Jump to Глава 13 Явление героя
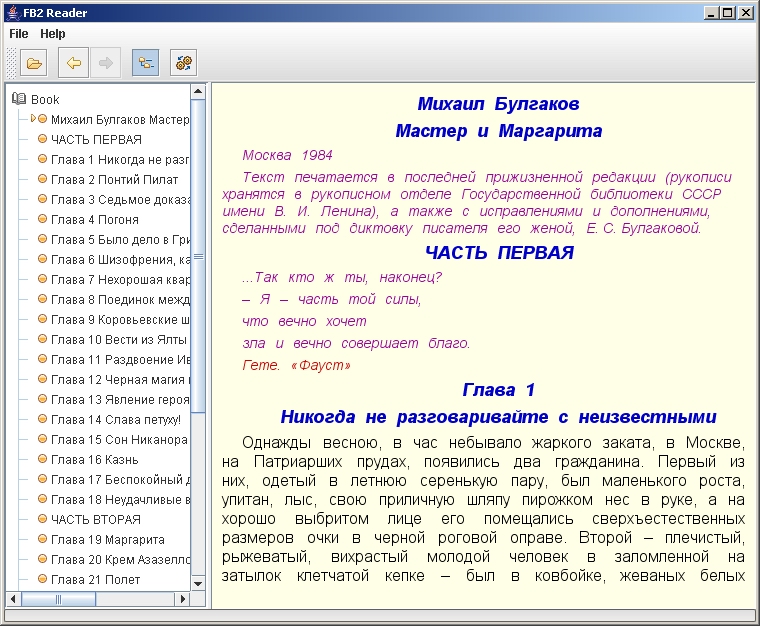This screenshot has height=626, width=760. click(120, 399)
